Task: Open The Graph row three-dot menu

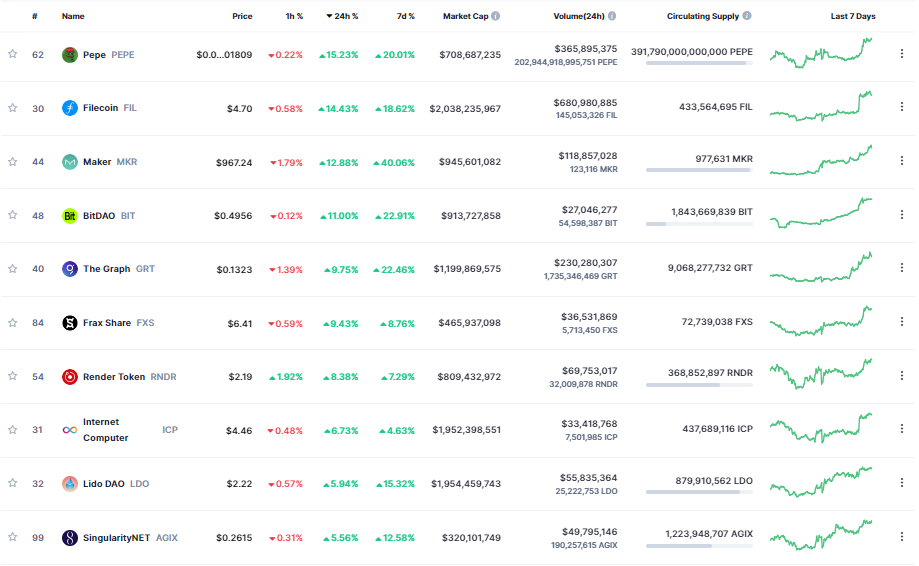Action: coord(901,268)
